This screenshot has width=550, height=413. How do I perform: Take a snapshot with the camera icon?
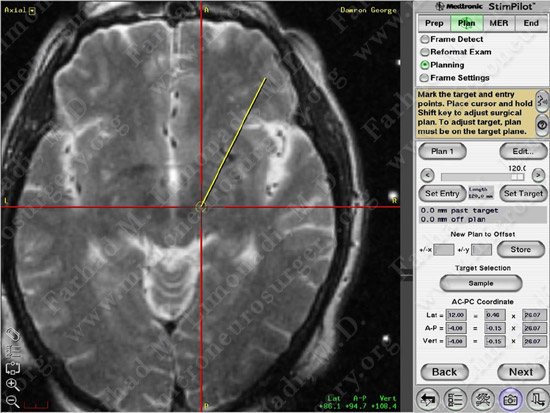[x=510, y=399]
